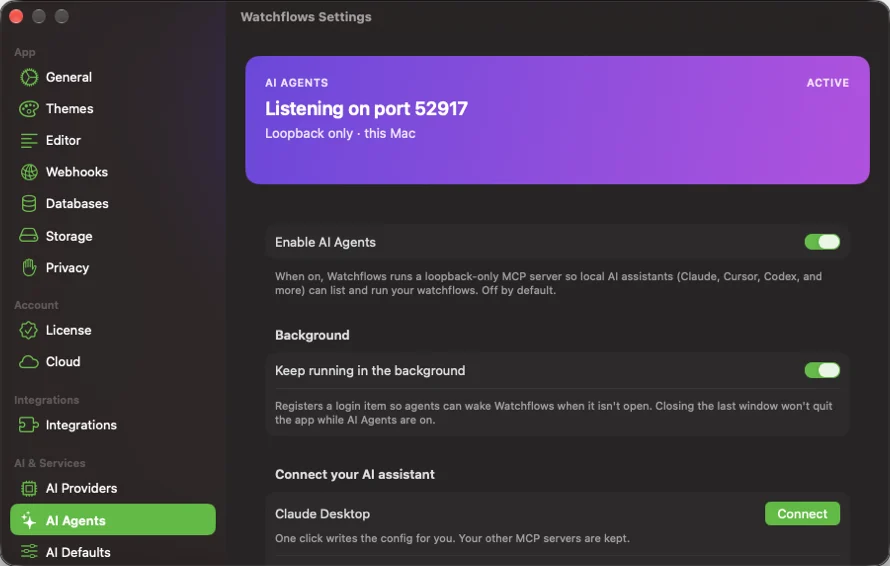Click the Claude Desktop row title
The width and height of the screenshot is (890, 566).
(322, 514)
